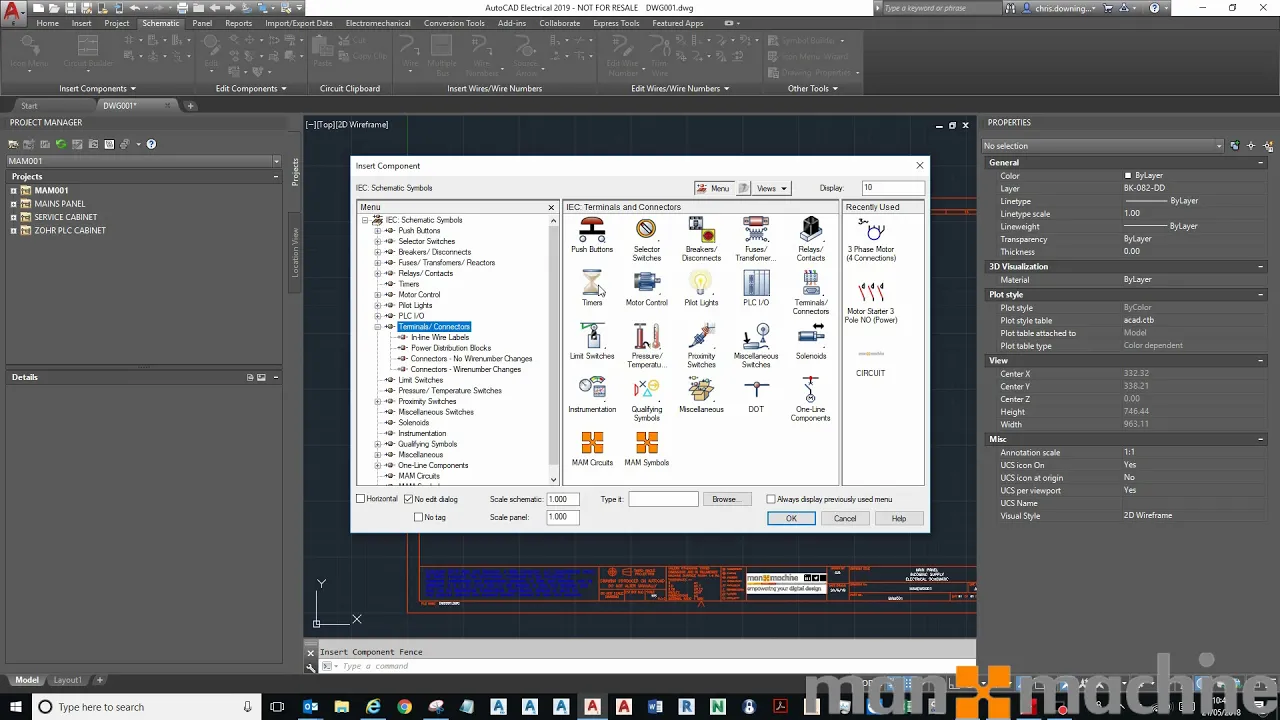Open the One-Line Components icon
This screenshot has width=1280, height=720.
pyautogui.click(x=810, y=389)
